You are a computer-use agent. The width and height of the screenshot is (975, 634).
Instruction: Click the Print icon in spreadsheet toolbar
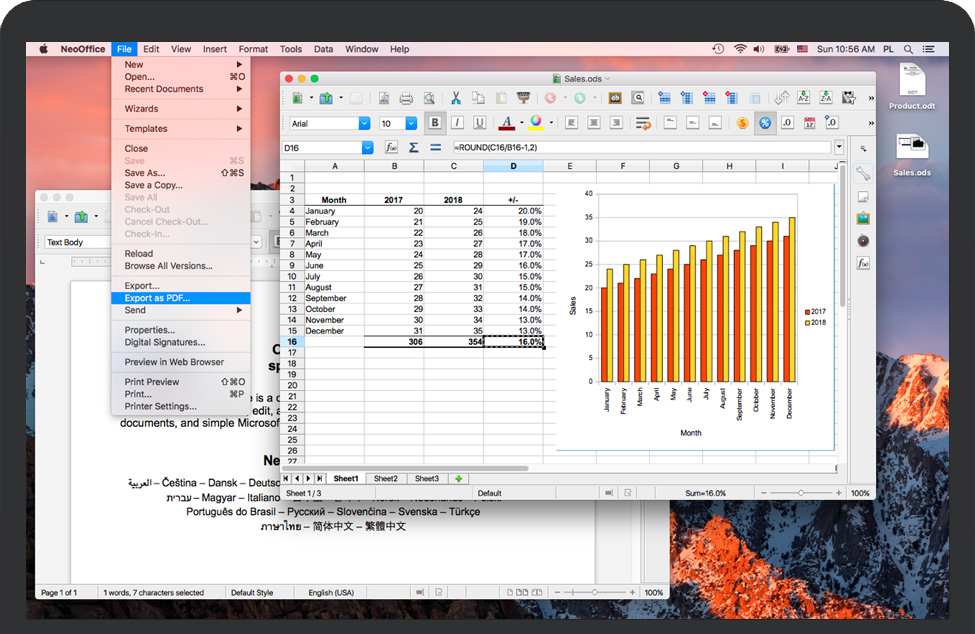click(x=406, y=98)
